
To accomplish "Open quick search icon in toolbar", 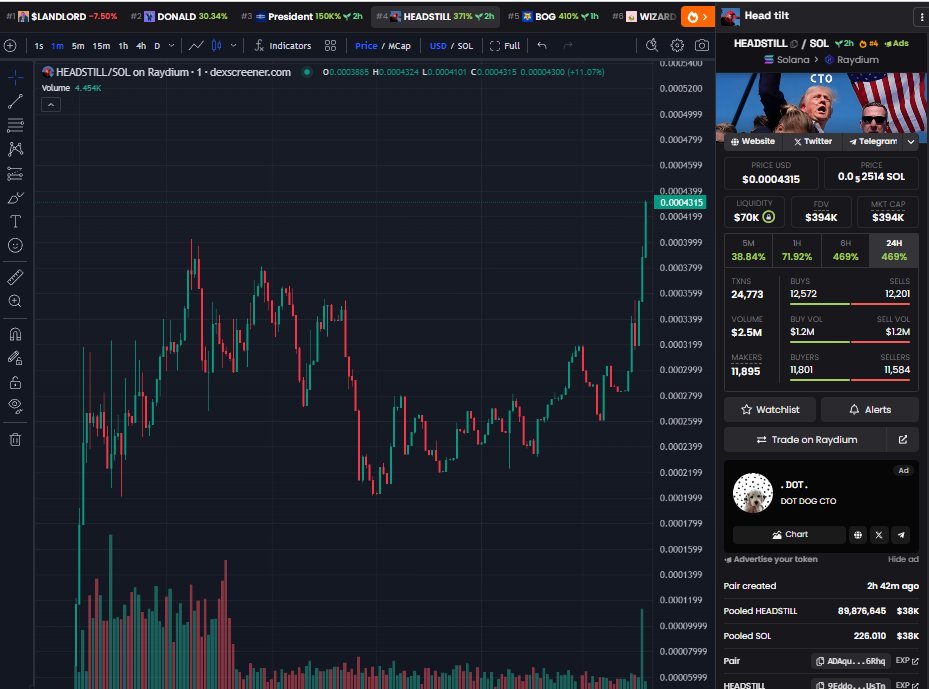I will [652, 46].
